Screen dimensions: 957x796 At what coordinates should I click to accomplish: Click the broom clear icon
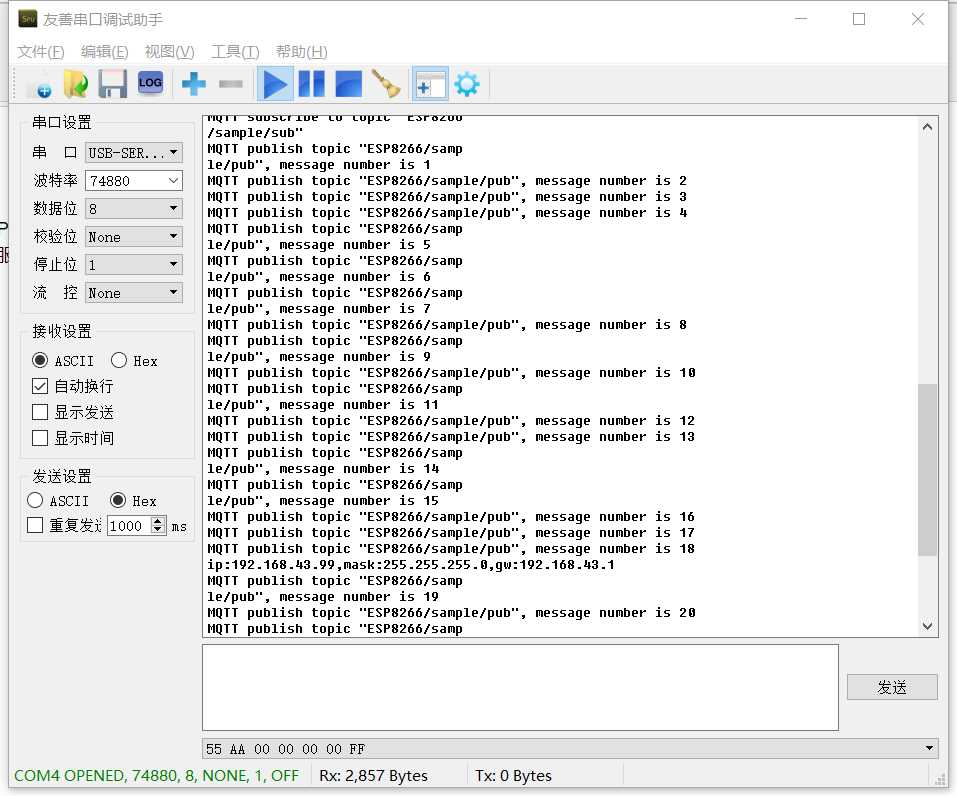(385, 85)
